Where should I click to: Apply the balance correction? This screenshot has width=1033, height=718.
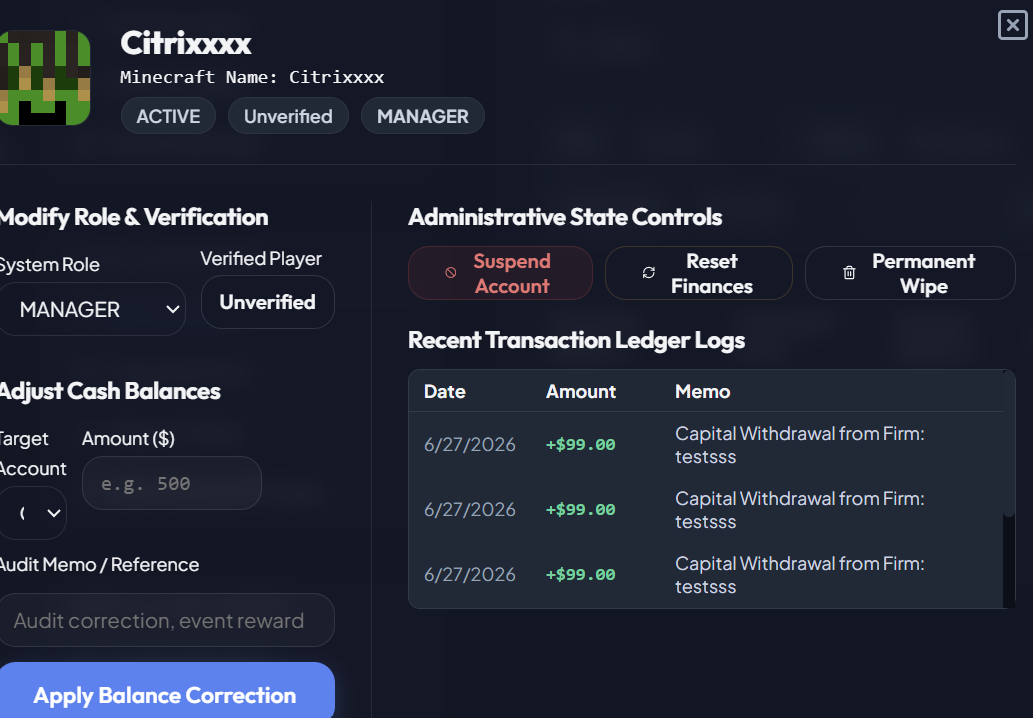click(166, 690)
